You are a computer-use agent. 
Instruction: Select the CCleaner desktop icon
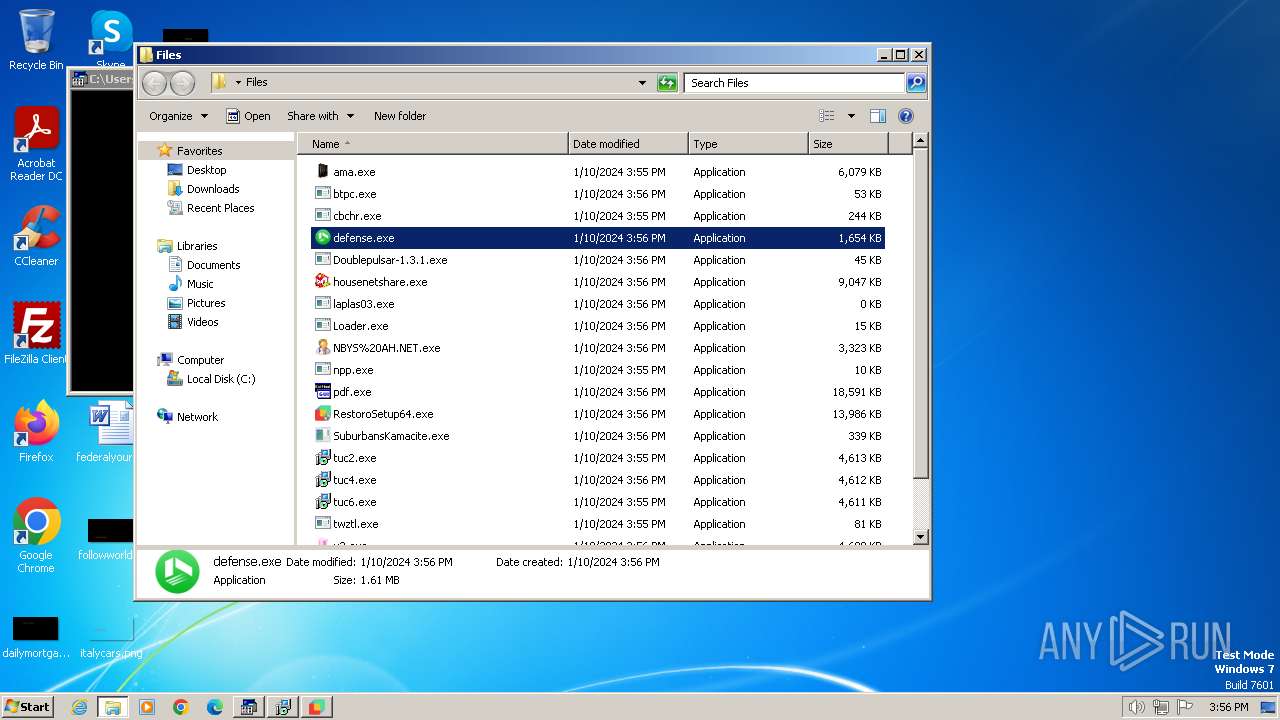pyautogui.click(x=36, y=236)
